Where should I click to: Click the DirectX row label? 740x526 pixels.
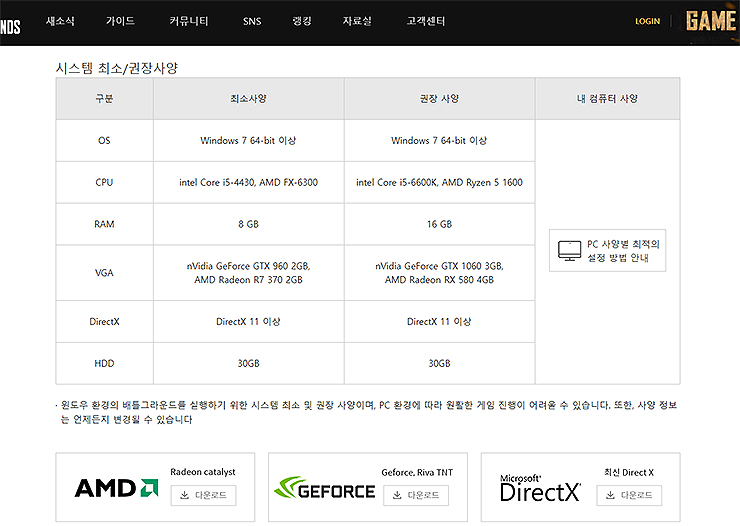tap(104, 322)
